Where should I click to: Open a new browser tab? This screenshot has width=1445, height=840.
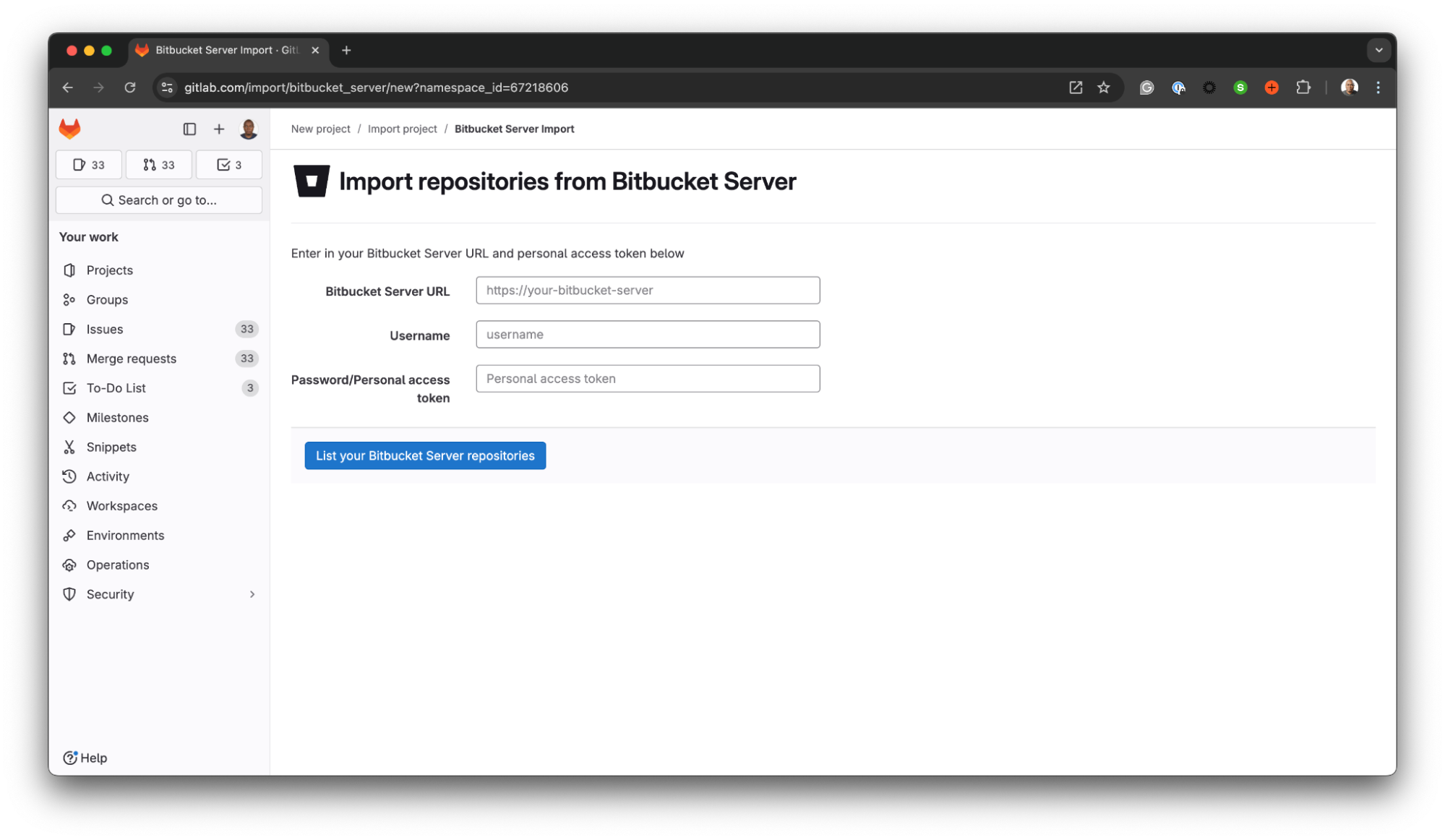pyautogui.click(x=346, y=51)
